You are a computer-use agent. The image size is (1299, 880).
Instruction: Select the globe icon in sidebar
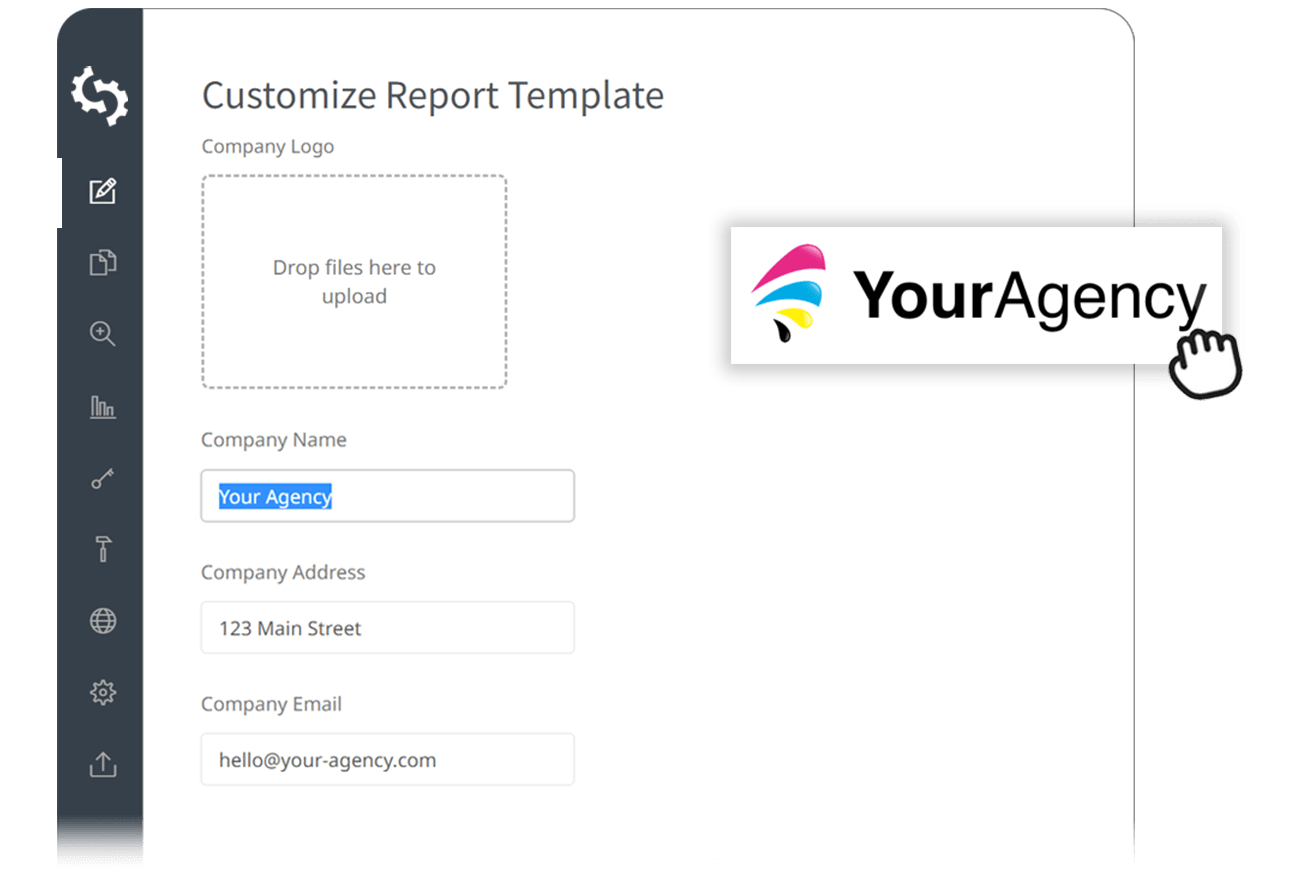[x=102, y=621]
